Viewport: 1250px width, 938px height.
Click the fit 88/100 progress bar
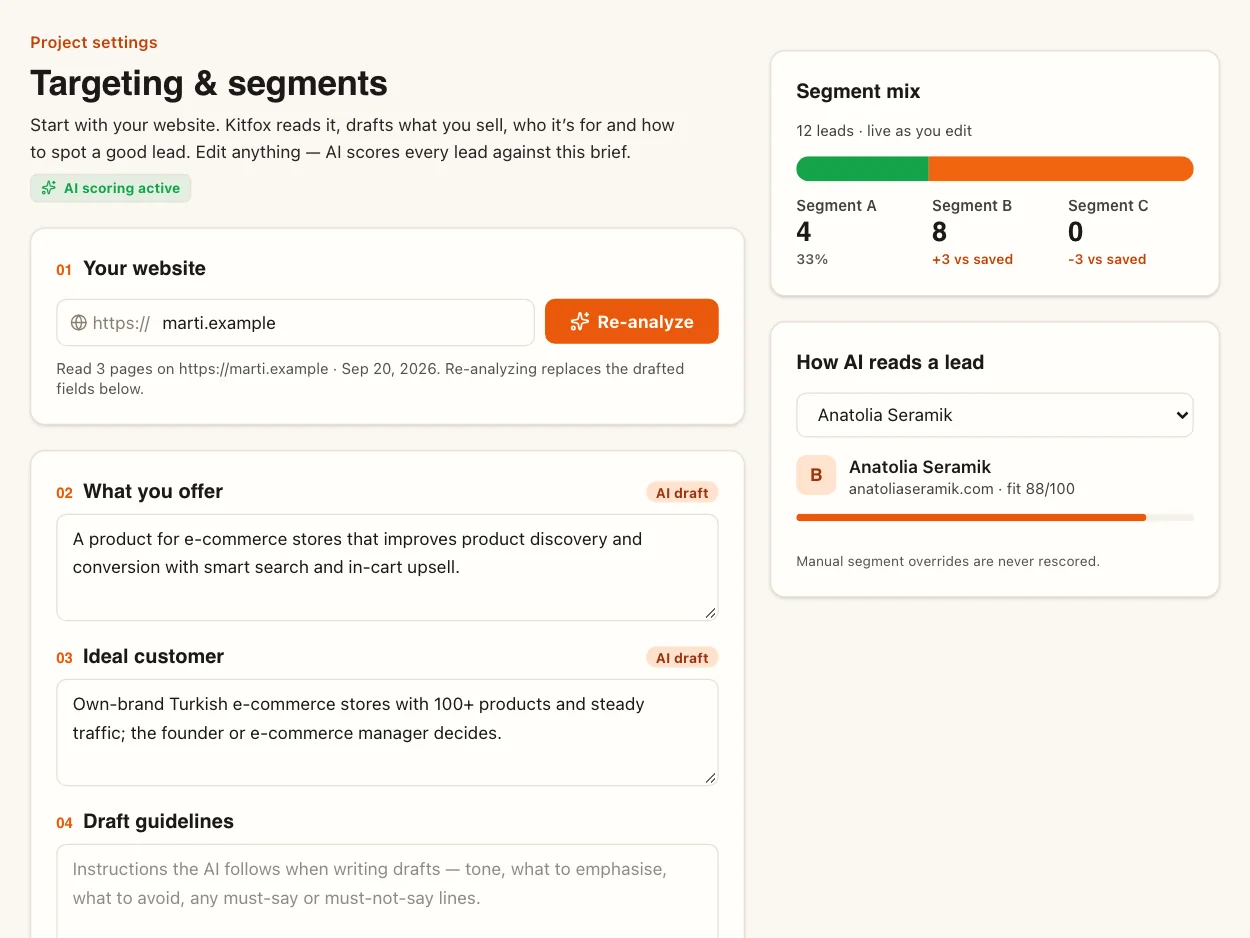coord(995,517)
